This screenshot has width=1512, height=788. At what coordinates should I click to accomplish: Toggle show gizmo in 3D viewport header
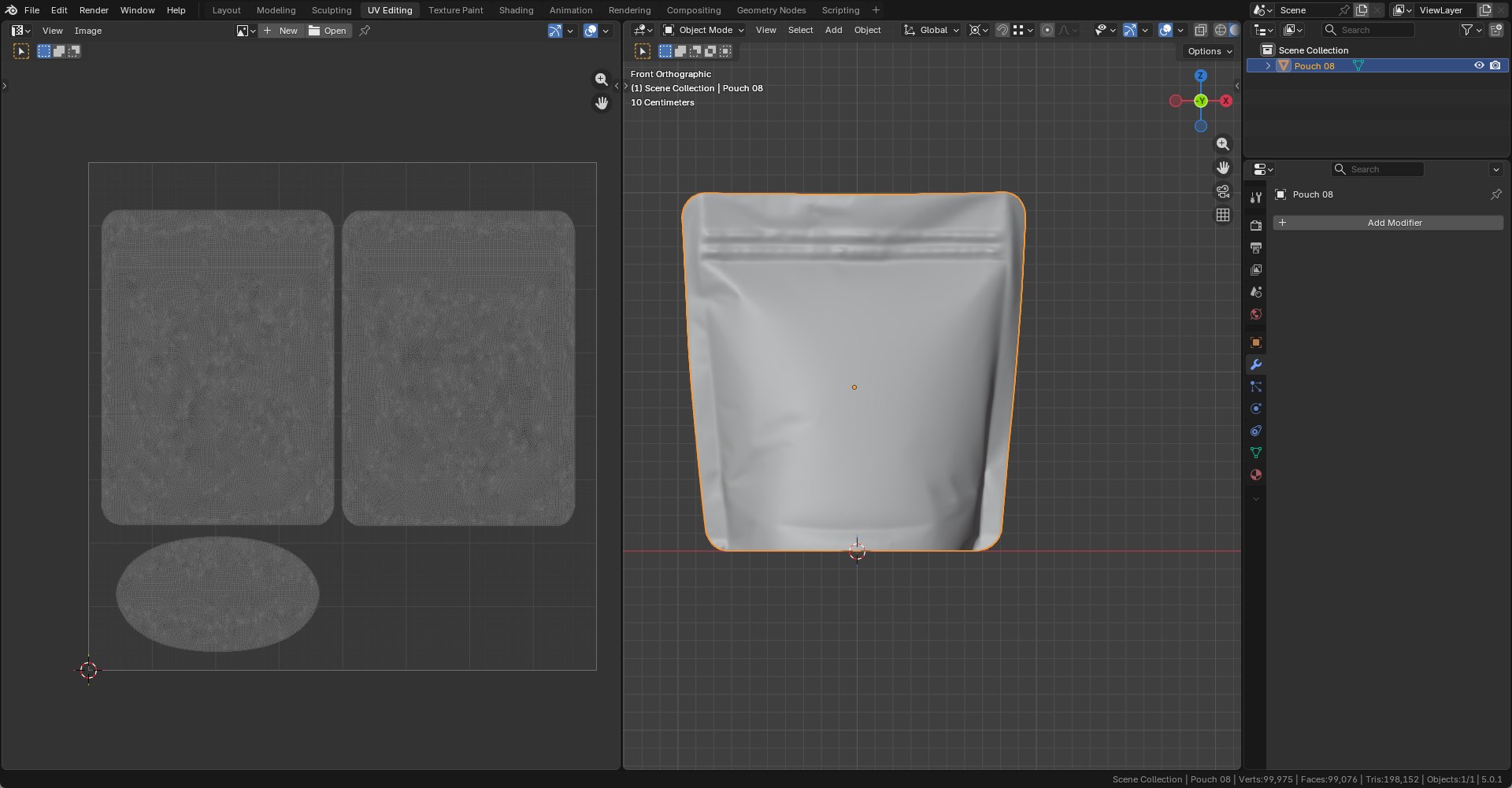point(1129,30)
